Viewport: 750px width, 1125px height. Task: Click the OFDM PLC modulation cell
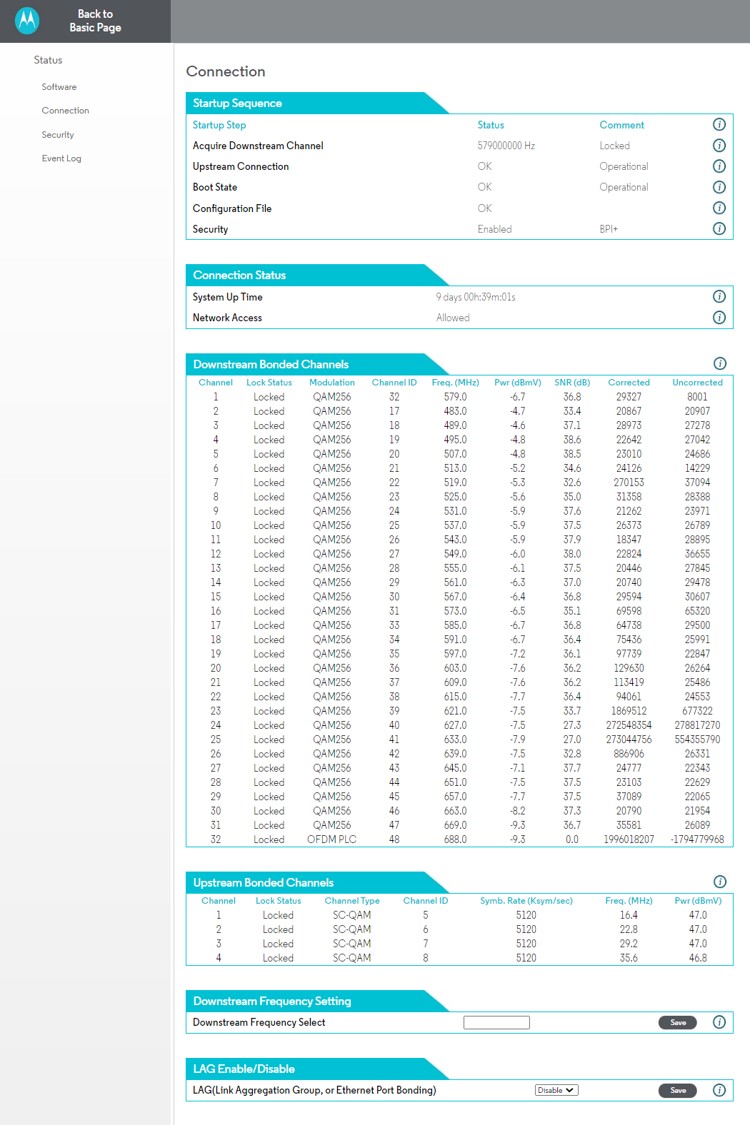click(x=332, y=839)
